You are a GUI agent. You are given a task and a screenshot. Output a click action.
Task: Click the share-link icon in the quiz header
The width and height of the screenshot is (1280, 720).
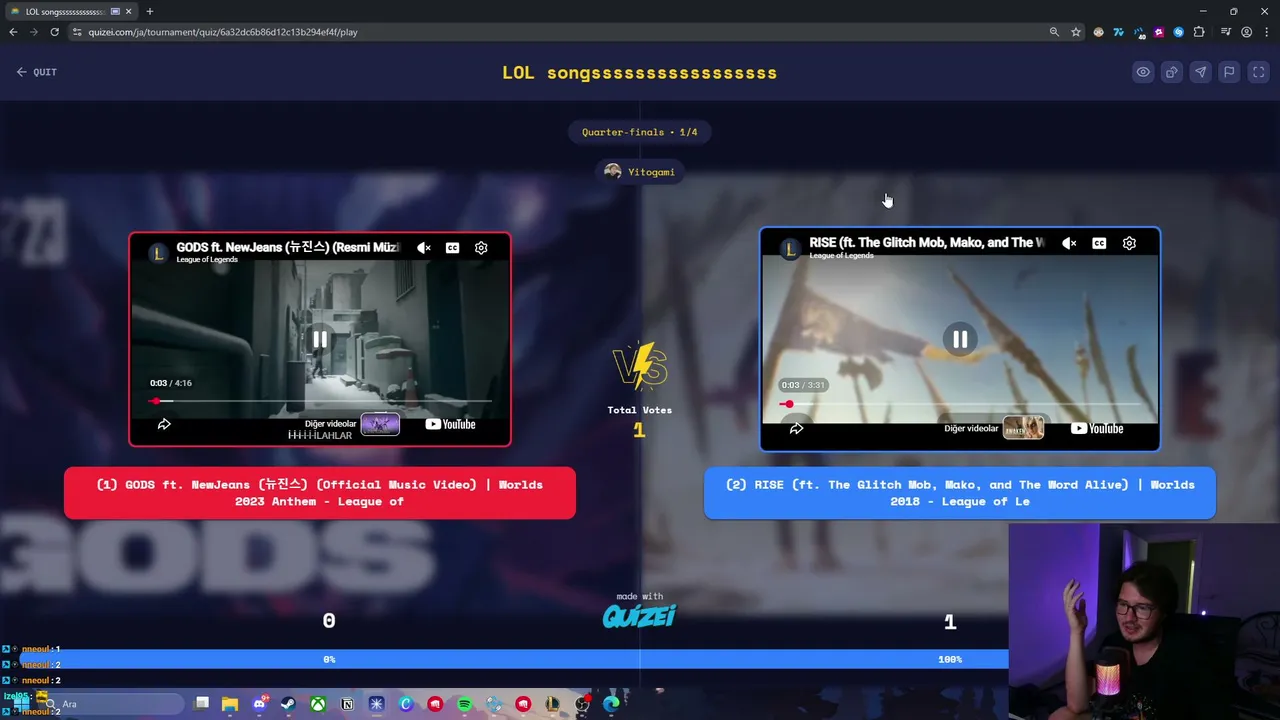coord(1172,72)
